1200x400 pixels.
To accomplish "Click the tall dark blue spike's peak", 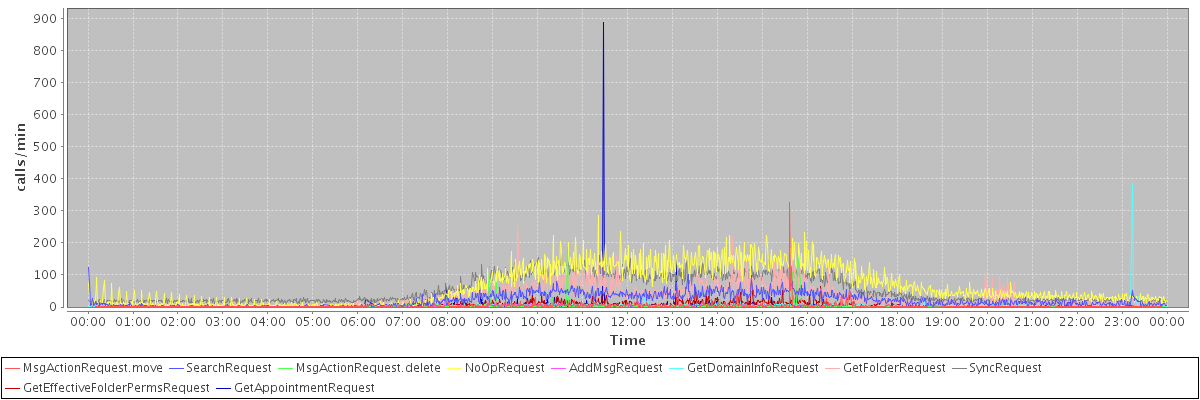I will (x=603, y=23).
